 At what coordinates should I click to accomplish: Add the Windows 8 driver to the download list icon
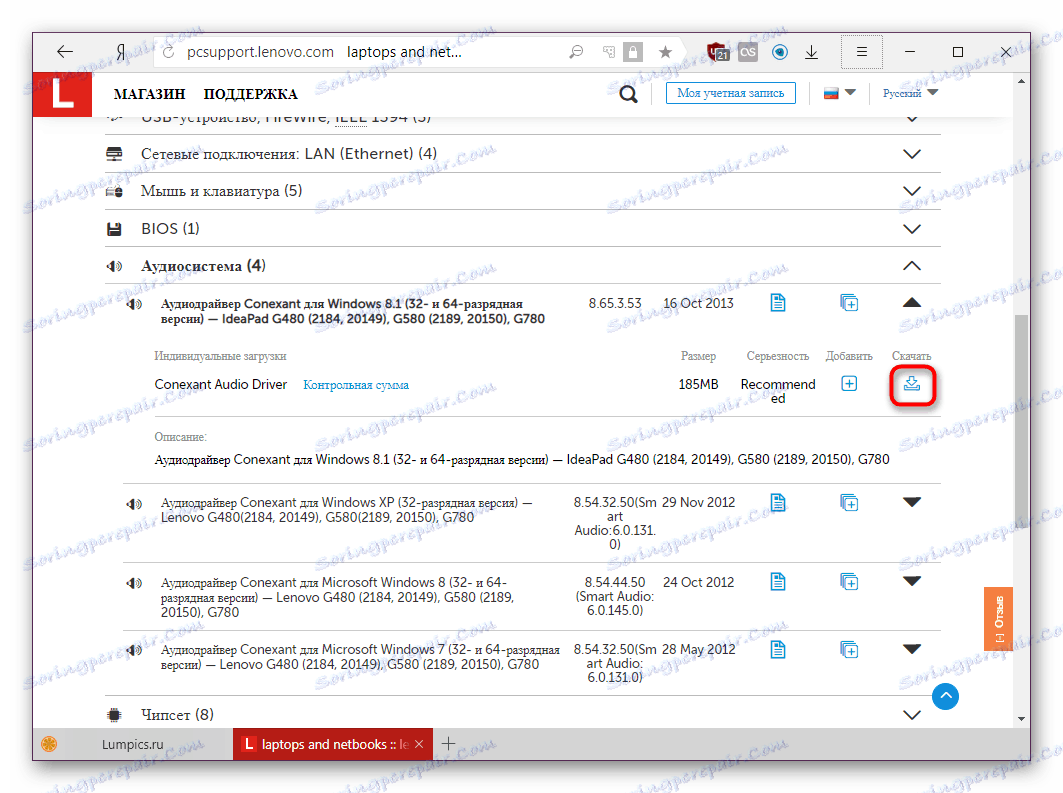coord(849,582)
